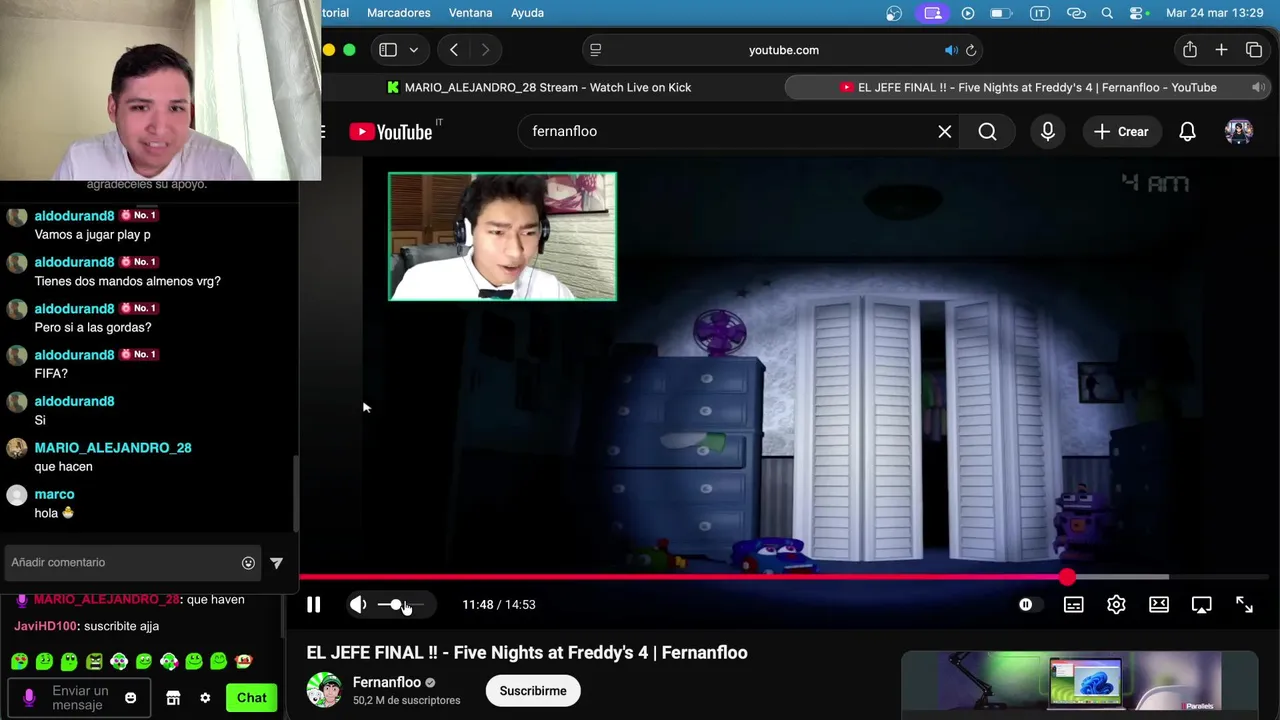Open the YouTube account avatar menu
1280x720 pixels.
tap(1239, 131)
